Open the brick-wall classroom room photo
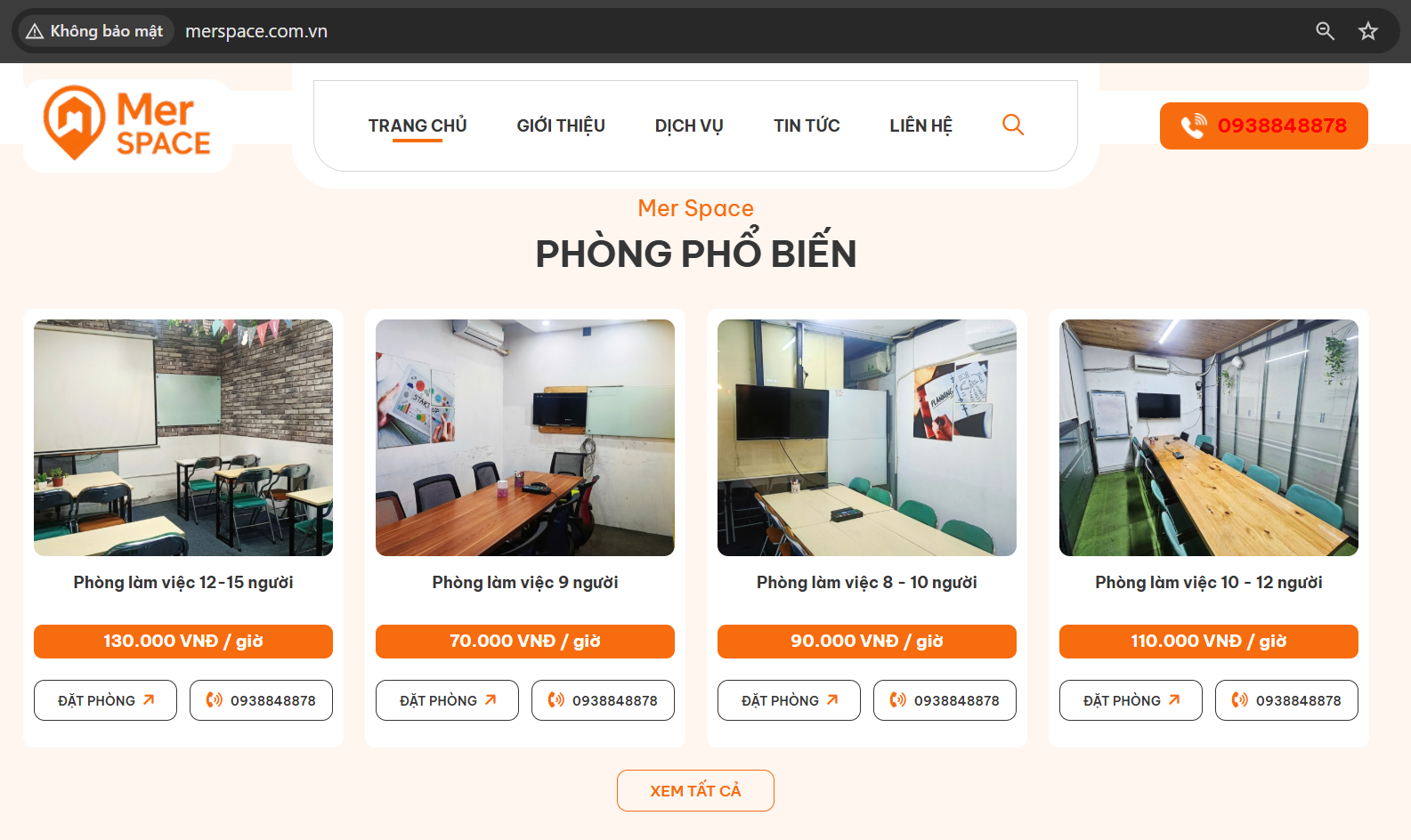The image size is (1411, 840). pyautogui.click(x=183, y=438)
